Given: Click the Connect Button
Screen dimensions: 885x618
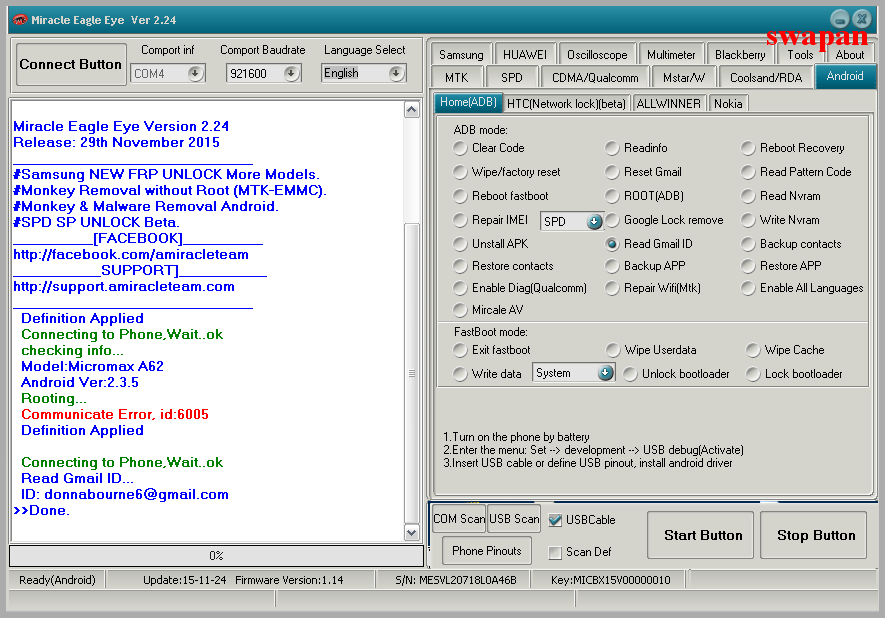Looking at the screenshot, I should coord(71,64).
